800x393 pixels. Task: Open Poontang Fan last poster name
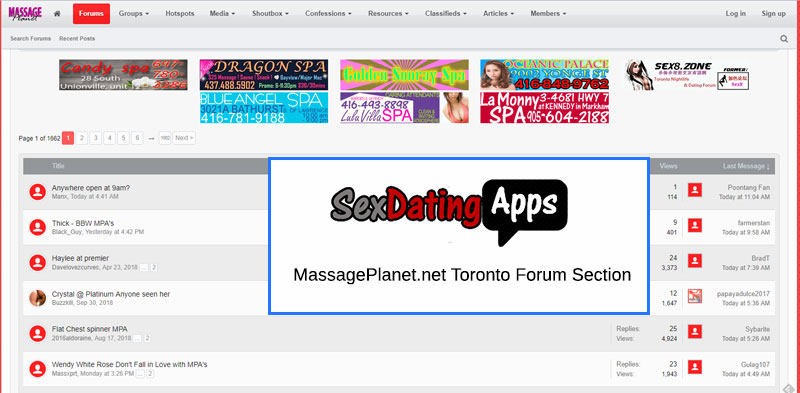(x=748, y=188)
